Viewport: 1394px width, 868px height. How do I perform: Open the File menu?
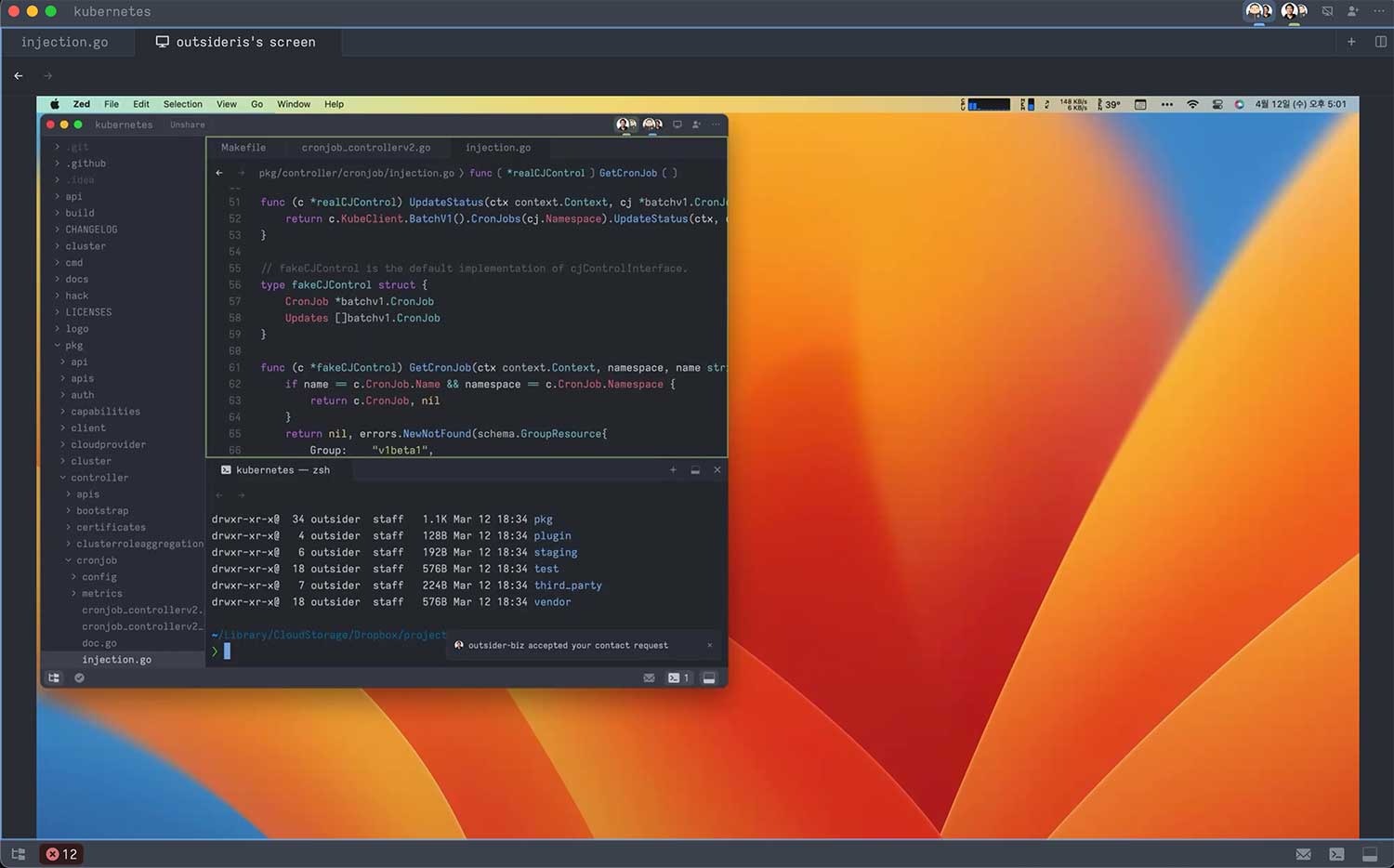(112, 104)
